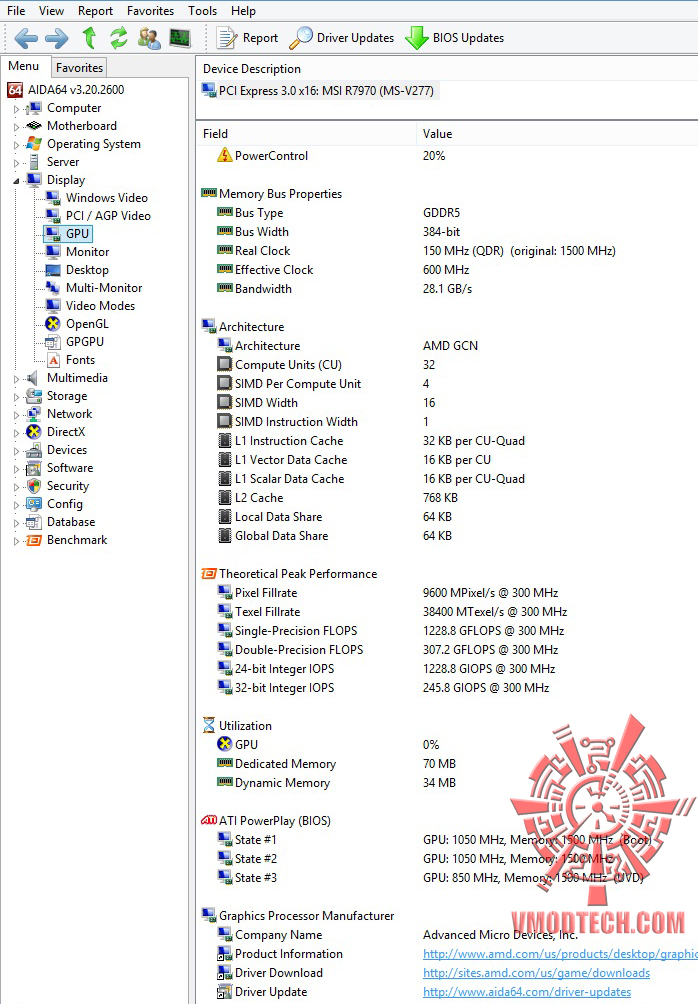
Task: Click the Config icon in the tree
Action: tap(34, 504)
